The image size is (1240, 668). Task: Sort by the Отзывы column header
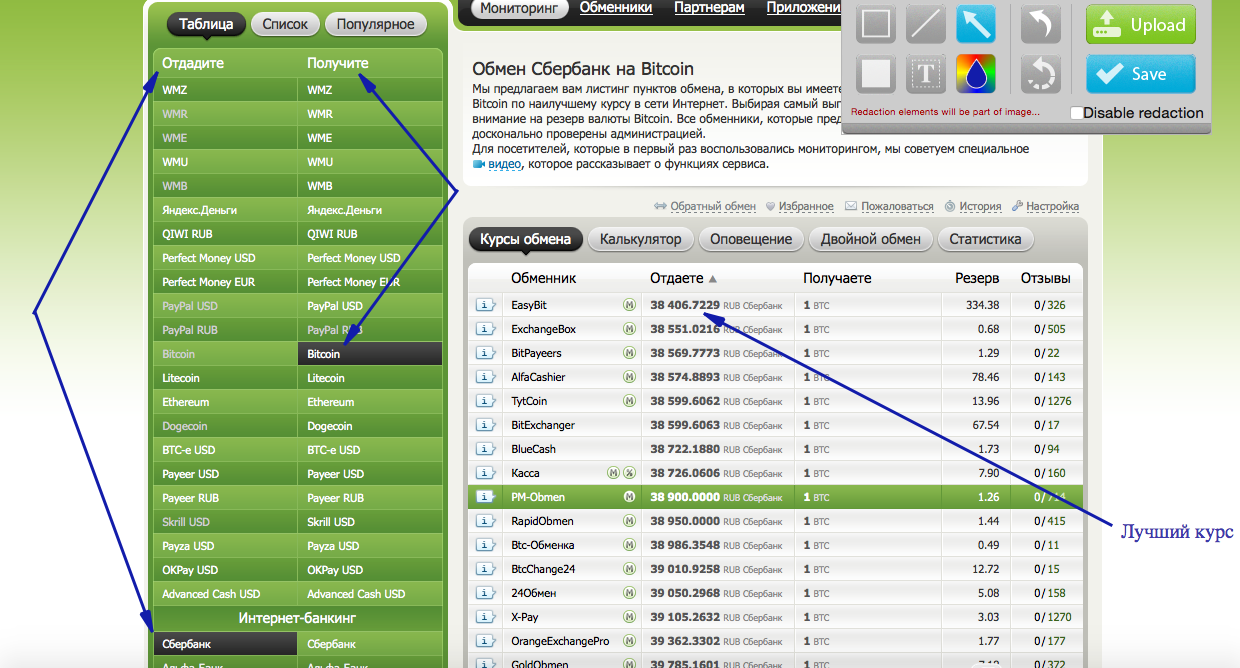tap(1045, 279)
